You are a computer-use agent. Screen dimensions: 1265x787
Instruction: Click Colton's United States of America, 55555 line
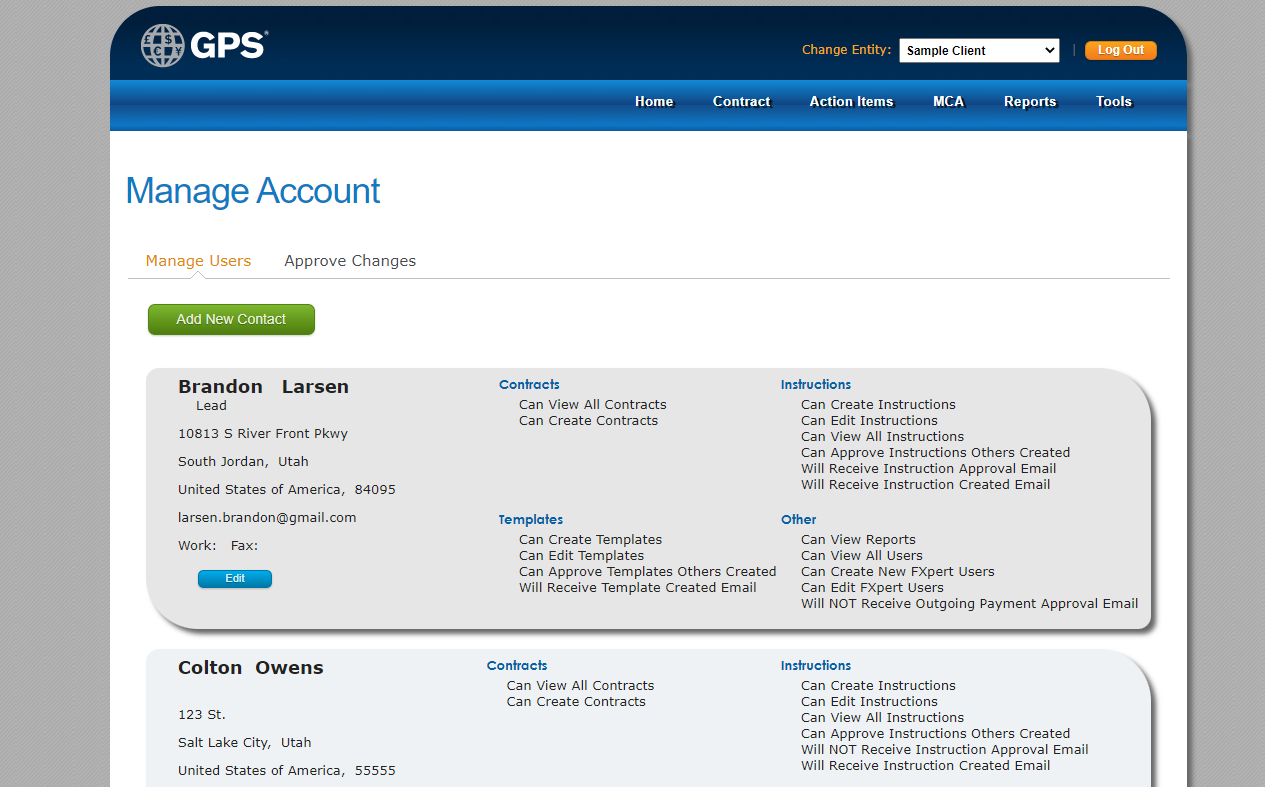[287, 771]
